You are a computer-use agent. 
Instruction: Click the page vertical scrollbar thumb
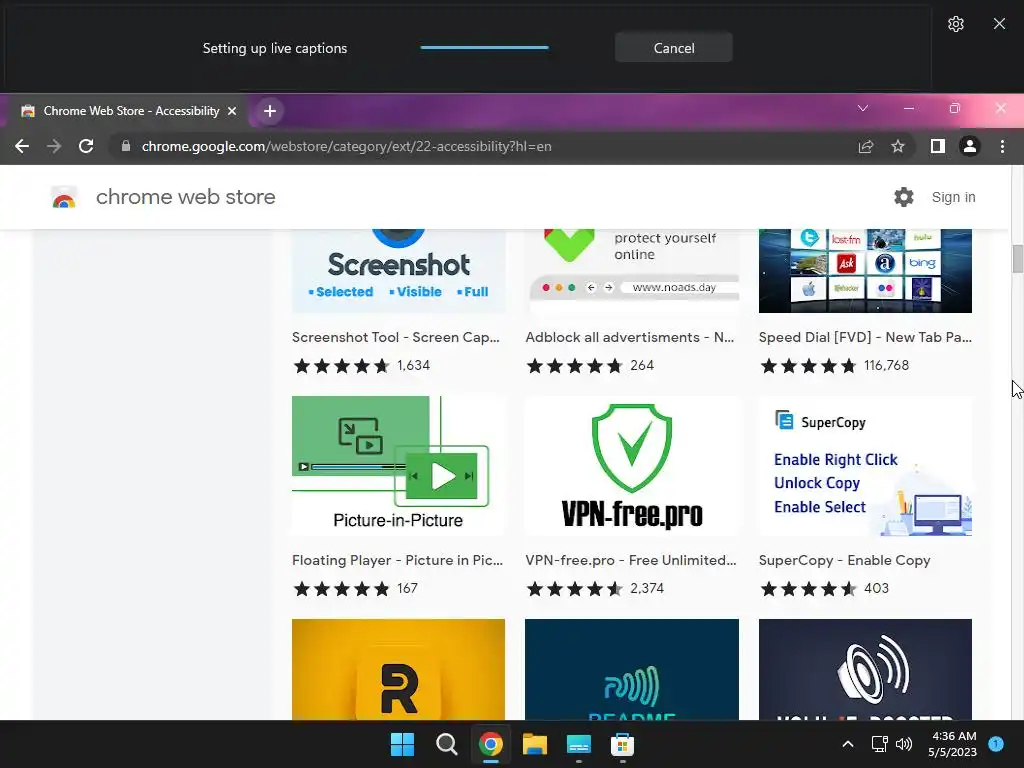[1017, 259]
